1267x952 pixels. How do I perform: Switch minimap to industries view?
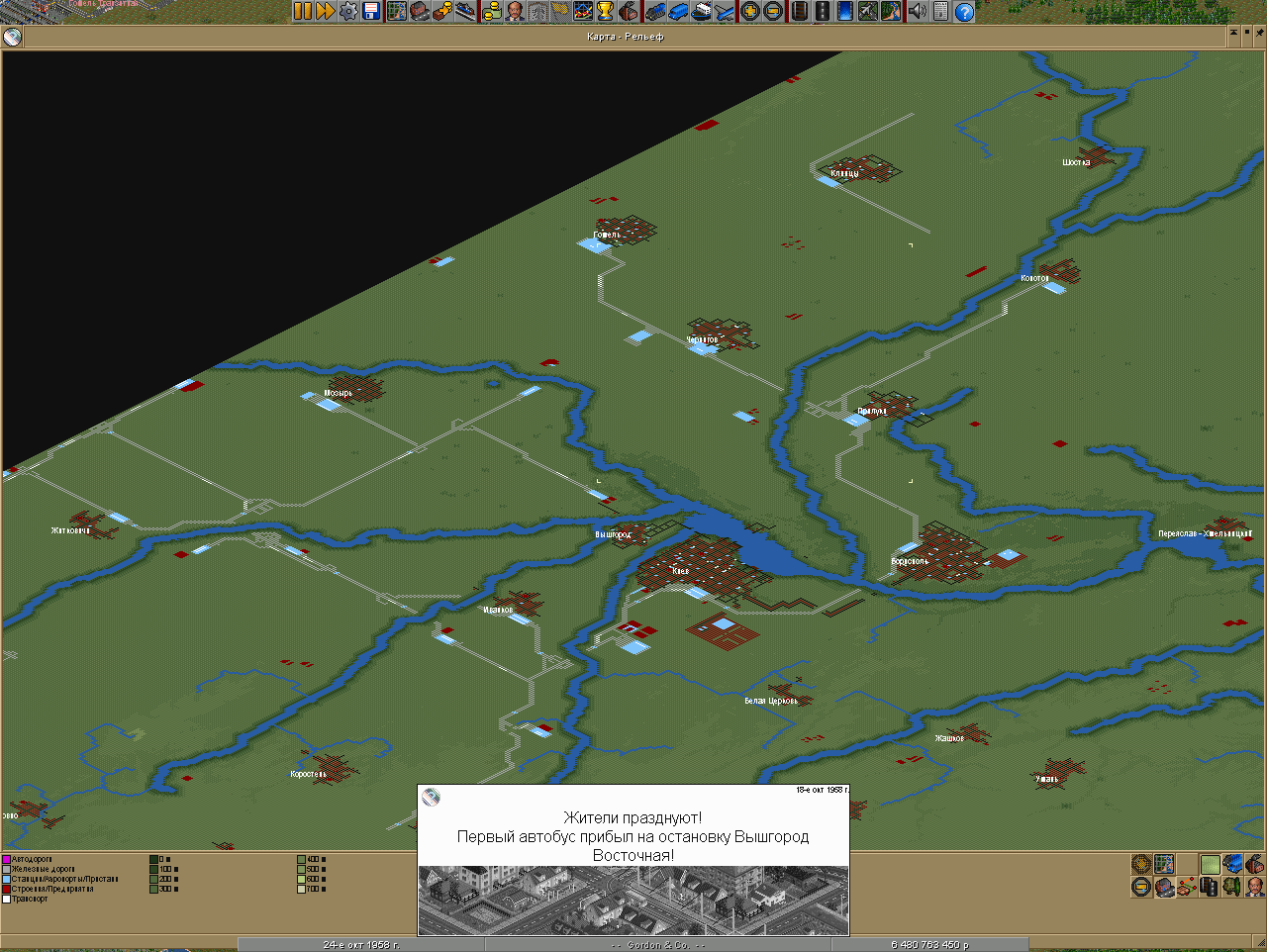1254,865
